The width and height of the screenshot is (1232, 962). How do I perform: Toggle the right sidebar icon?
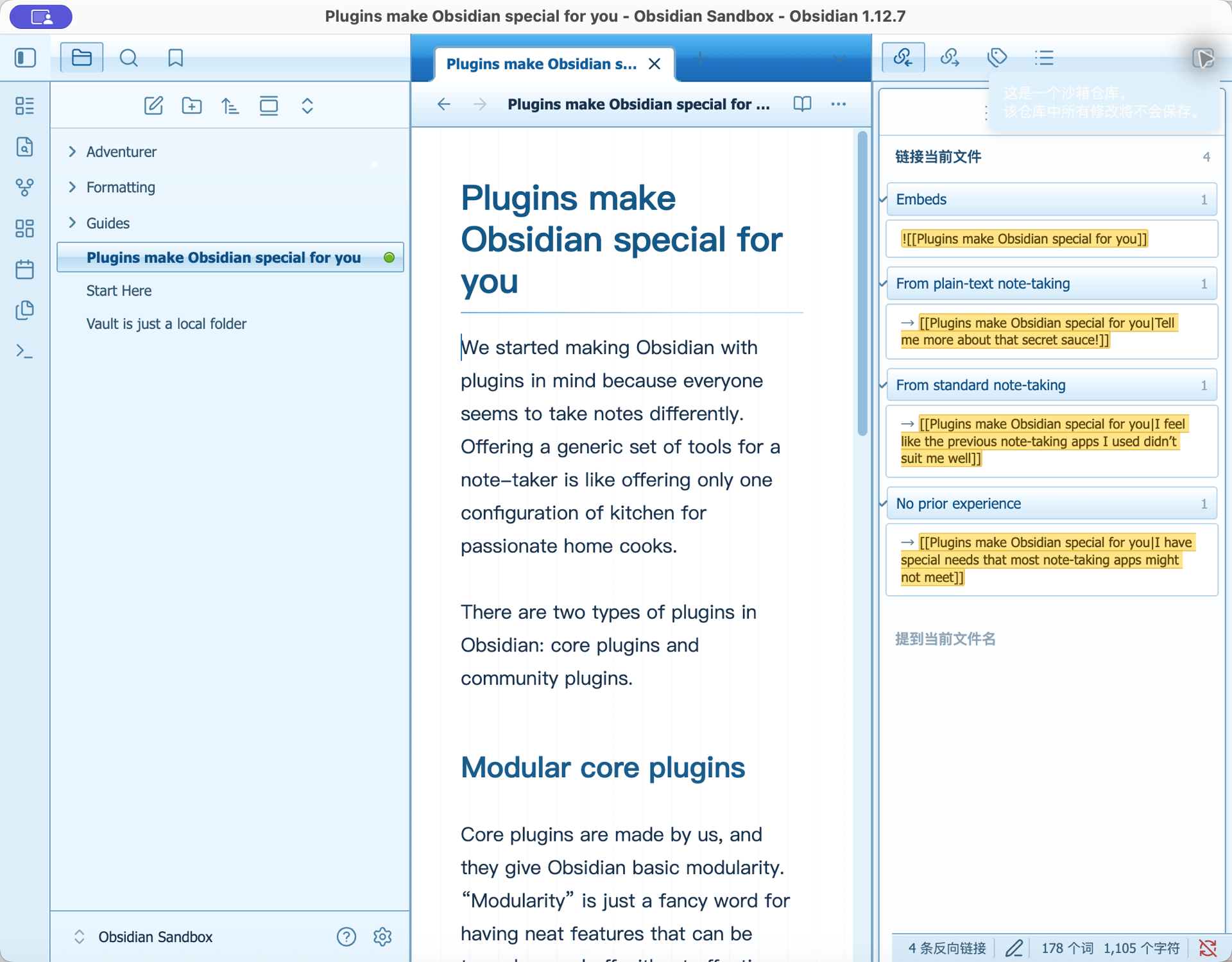(1203, 58)
